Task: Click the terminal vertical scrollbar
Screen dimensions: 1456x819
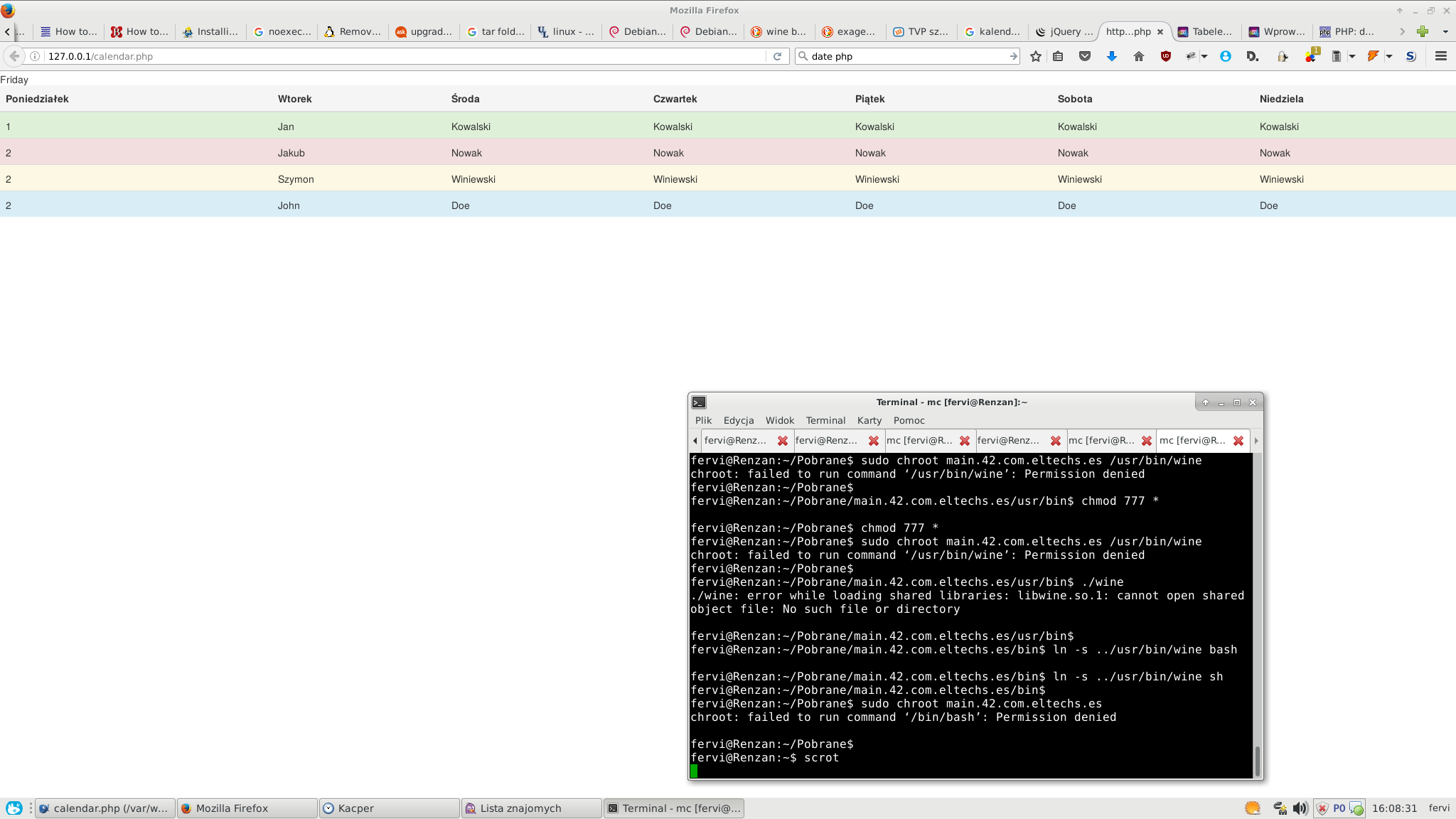Action: click(x=1257, y=760)
